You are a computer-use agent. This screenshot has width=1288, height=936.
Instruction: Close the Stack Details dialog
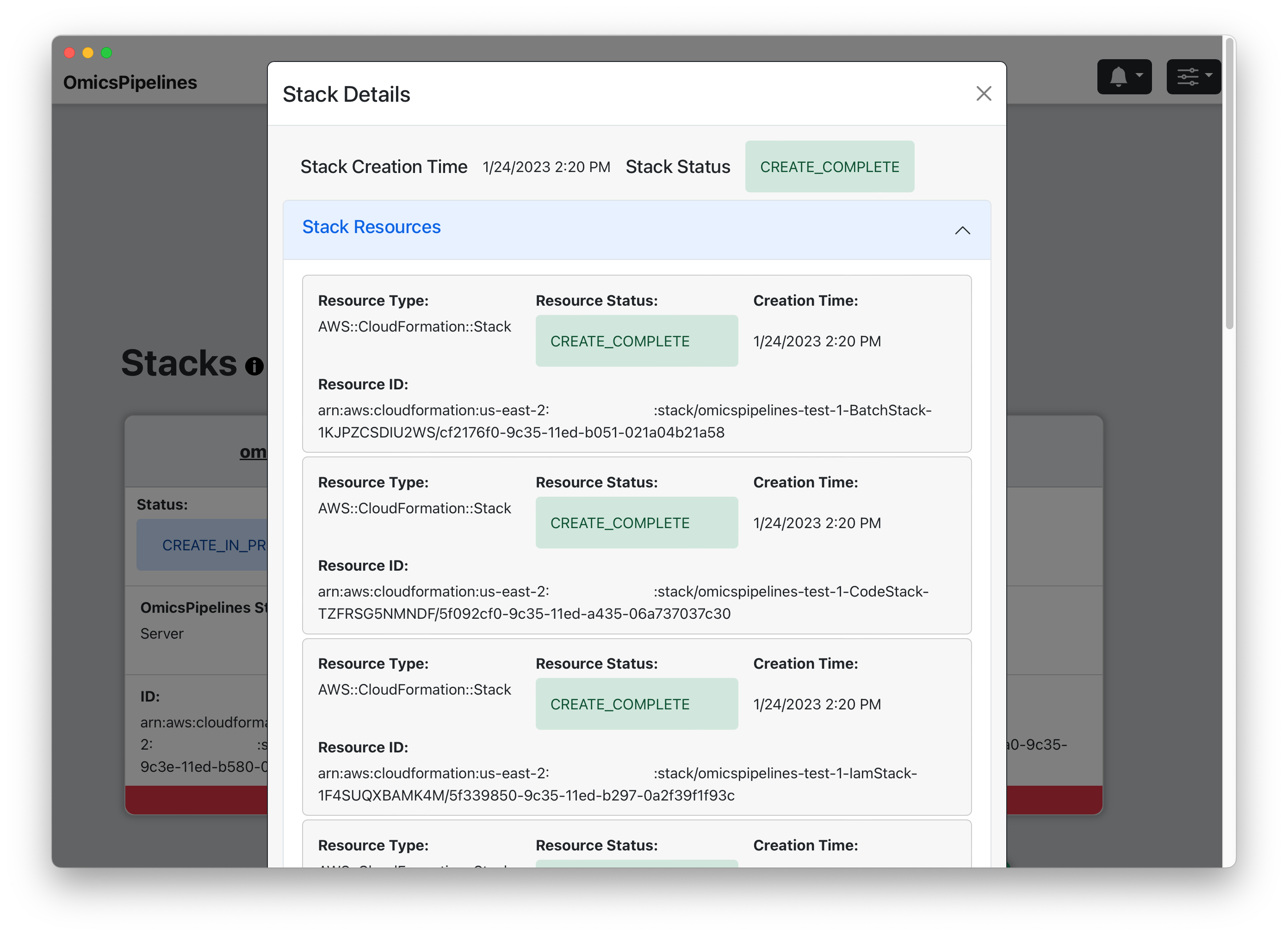[983, 94]
